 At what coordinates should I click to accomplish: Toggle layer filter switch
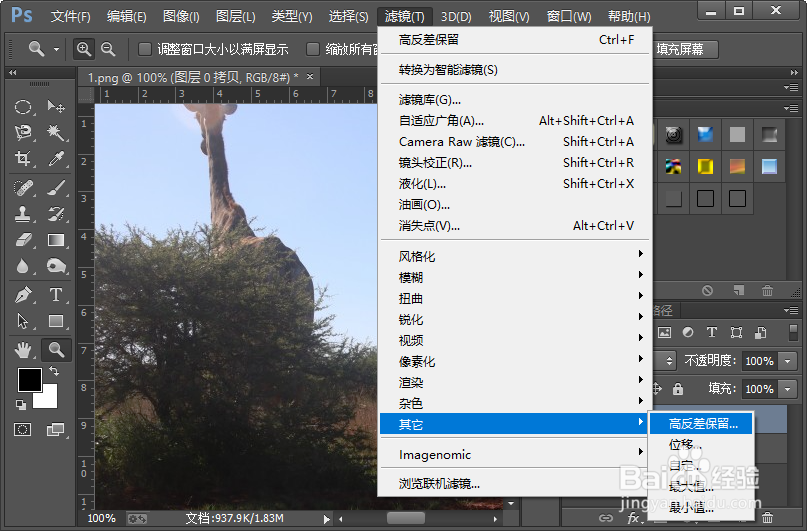(793, 332)
